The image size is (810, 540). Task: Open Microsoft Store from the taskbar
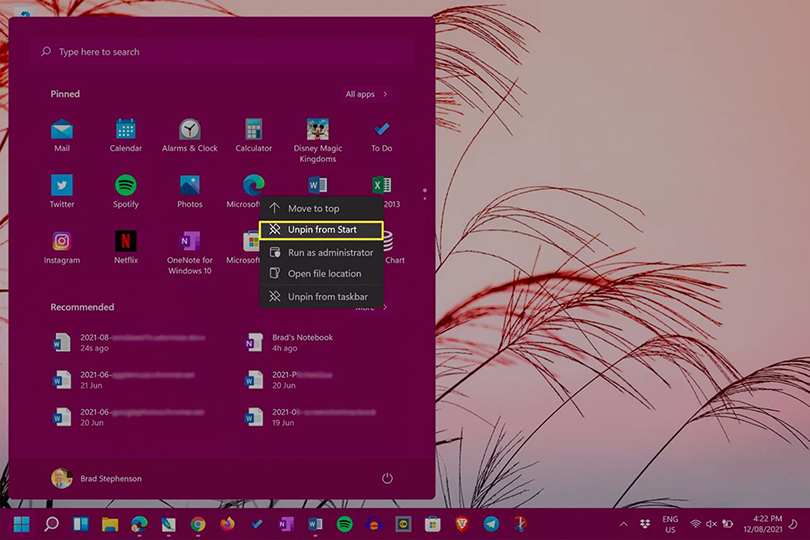pyautogui.click(x=432, y=524)
